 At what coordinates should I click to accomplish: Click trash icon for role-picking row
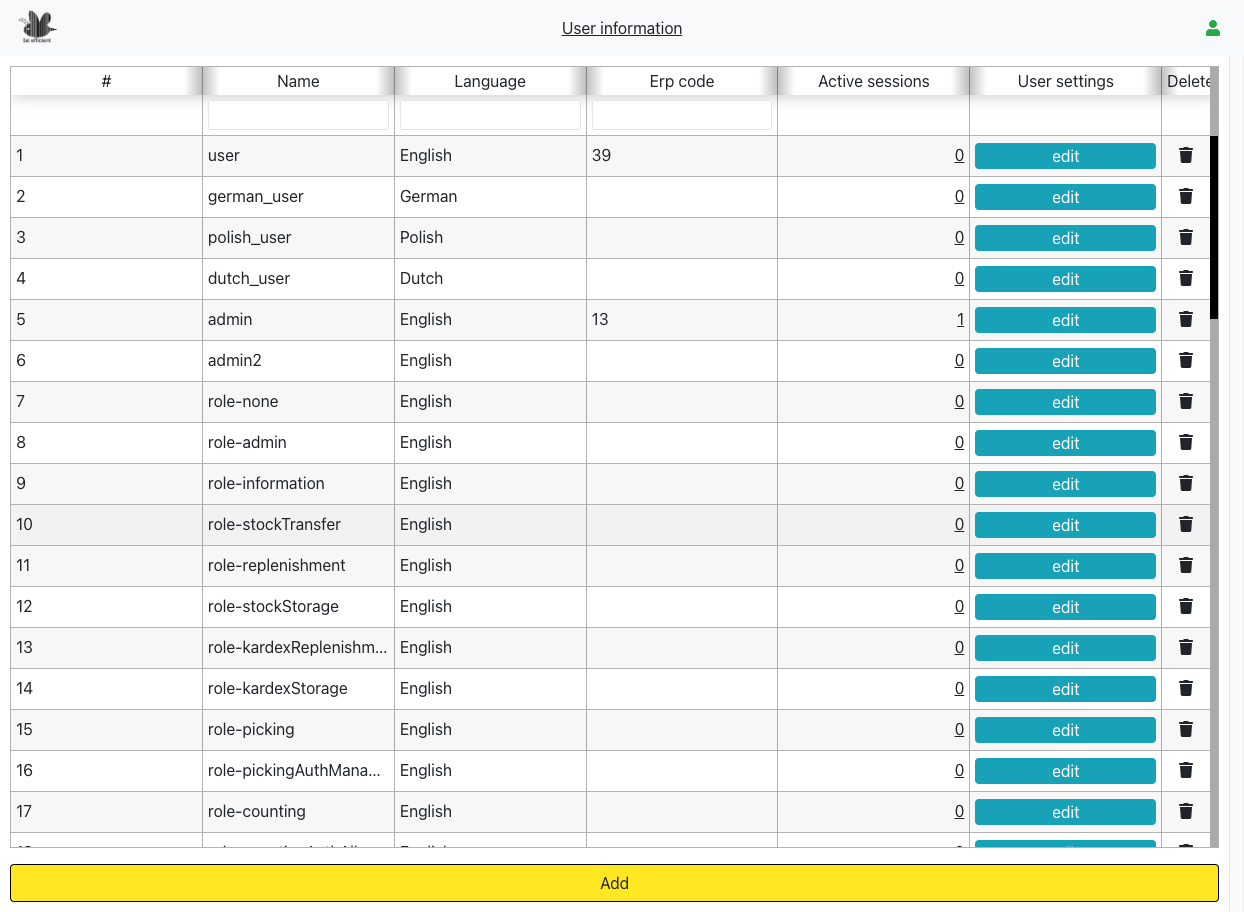click(x=1186, y=729)
